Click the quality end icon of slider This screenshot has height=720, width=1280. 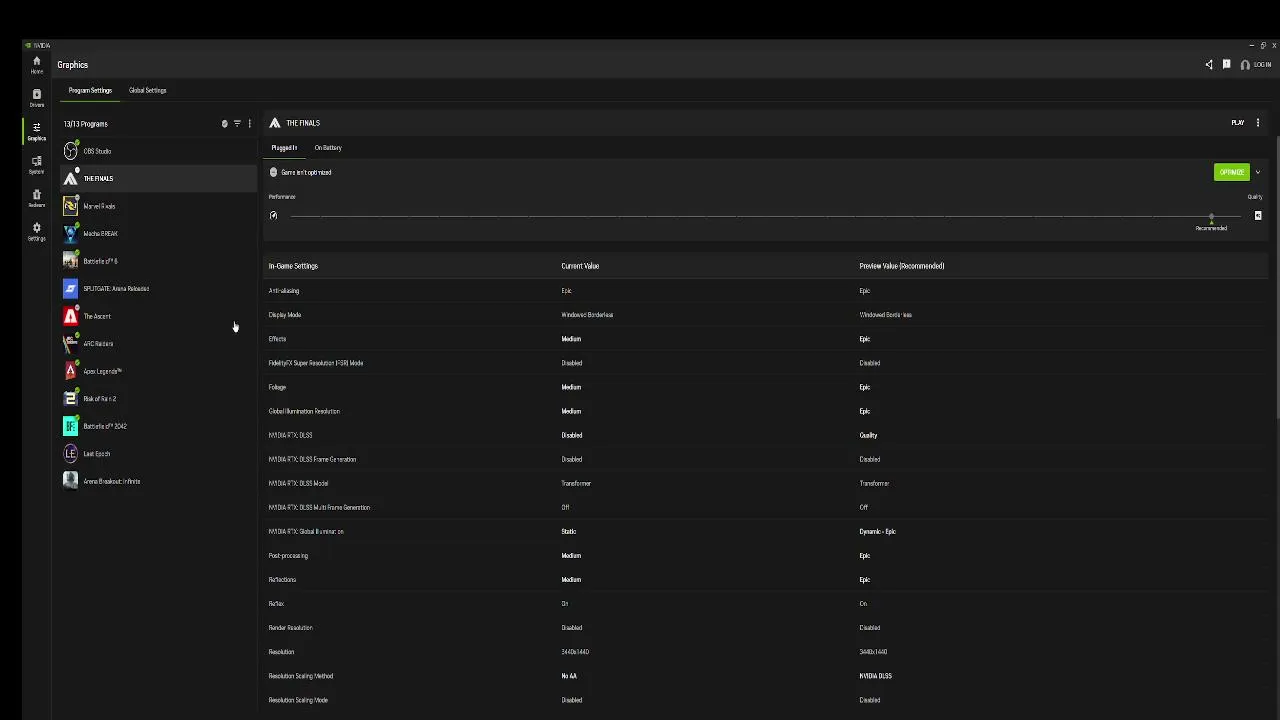click(1258, 215)
